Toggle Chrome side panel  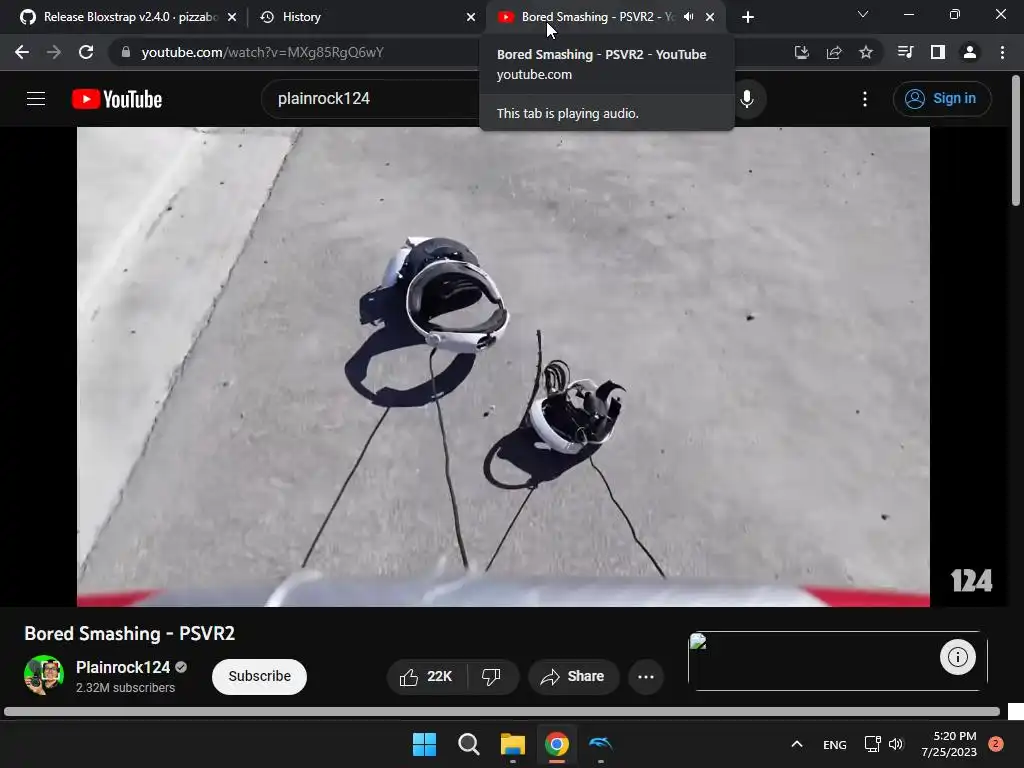[938, 52]
